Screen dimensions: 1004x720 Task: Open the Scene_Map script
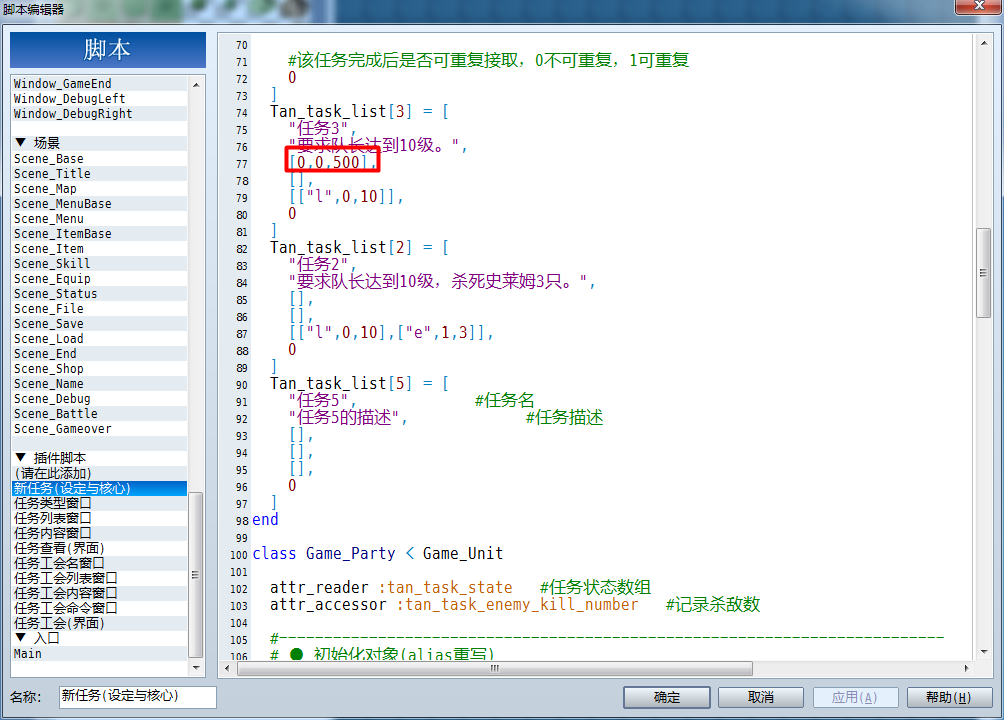(100, 188)
